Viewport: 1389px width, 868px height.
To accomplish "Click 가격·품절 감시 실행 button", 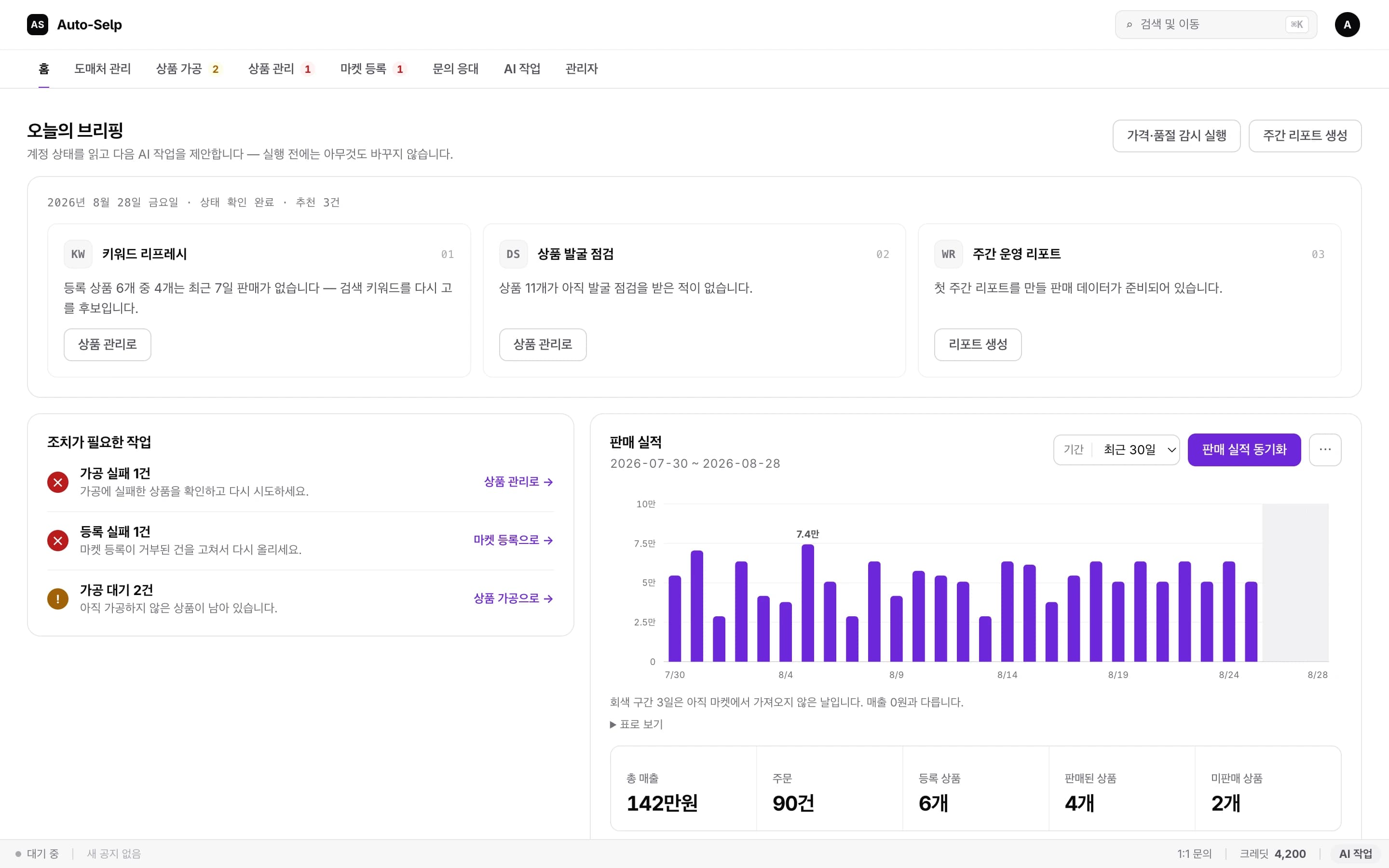I will pyautogui.click(x=1176, y=136).
